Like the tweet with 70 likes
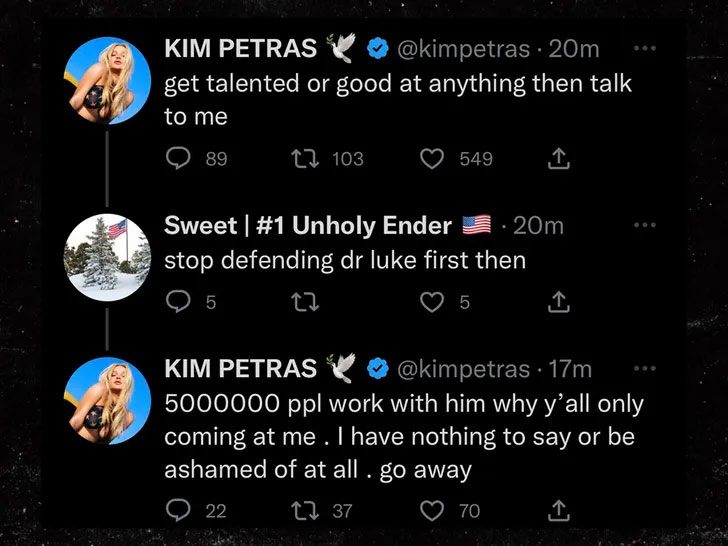 (x=432, y=511)
